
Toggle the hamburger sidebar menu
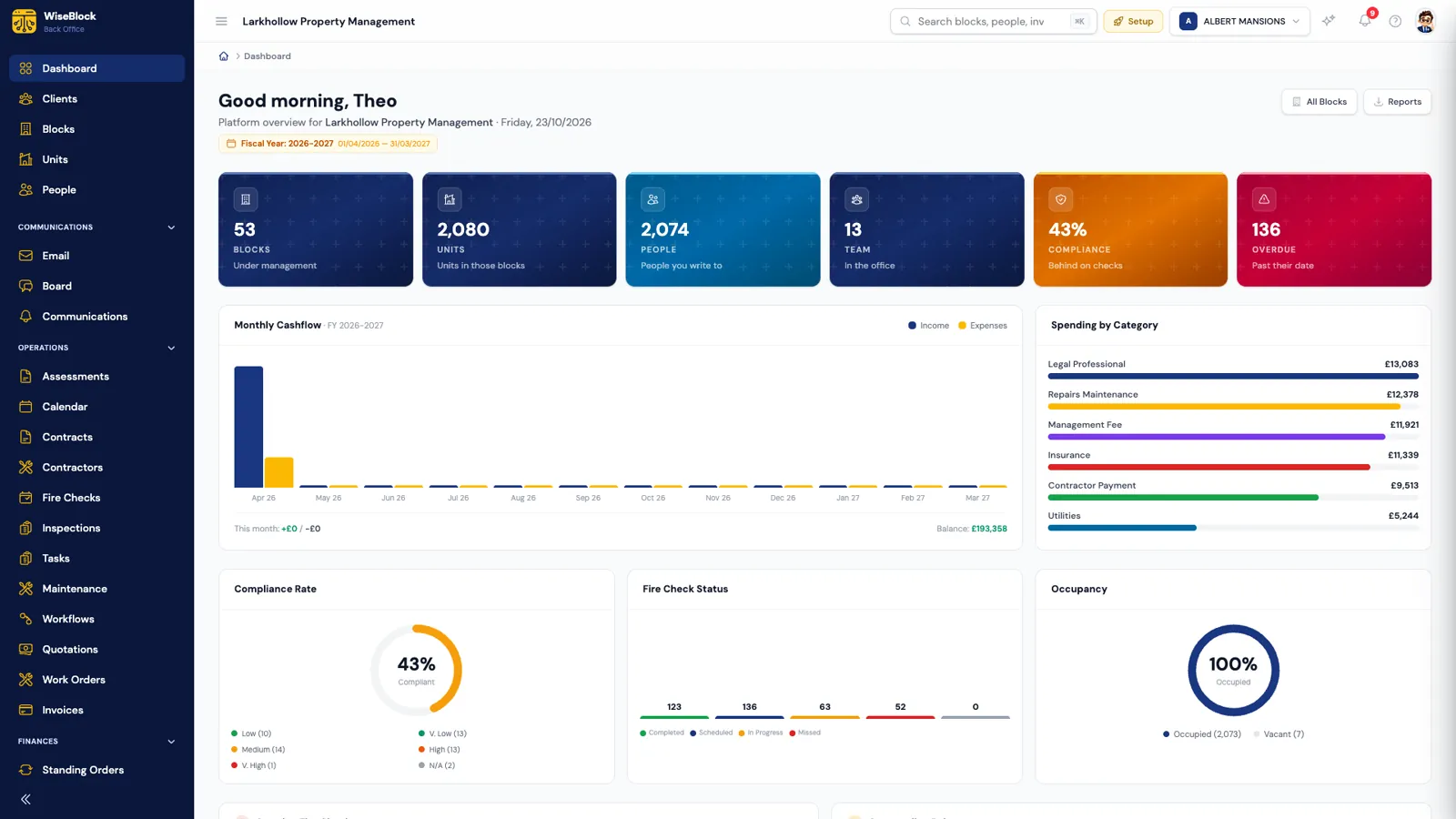[x=221, y=21]
